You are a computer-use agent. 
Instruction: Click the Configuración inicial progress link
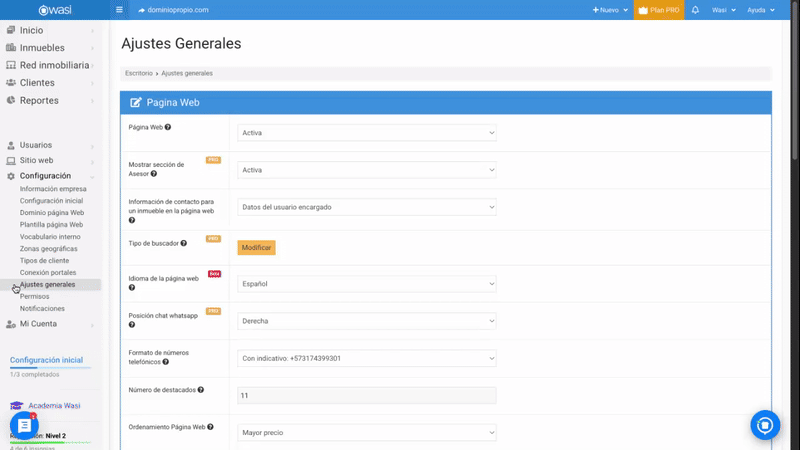tap(46, 360)
